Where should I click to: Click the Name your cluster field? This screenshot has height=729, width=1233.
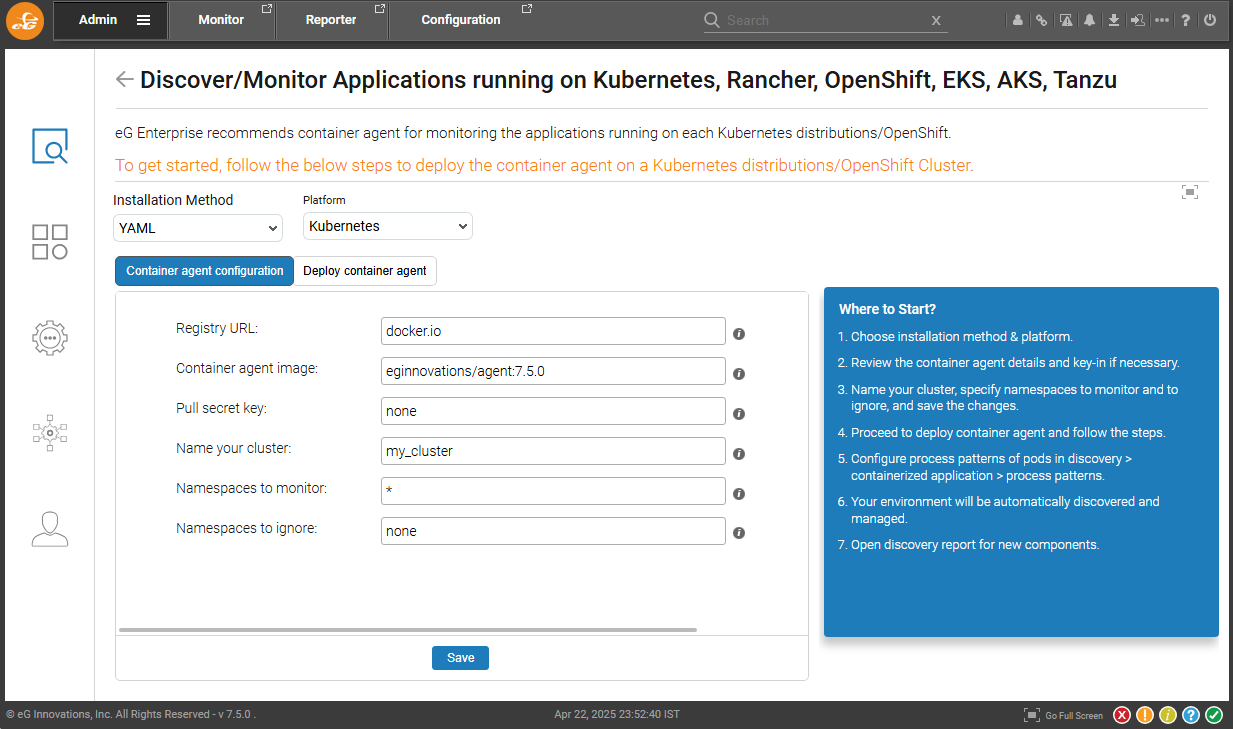point(554,451)
